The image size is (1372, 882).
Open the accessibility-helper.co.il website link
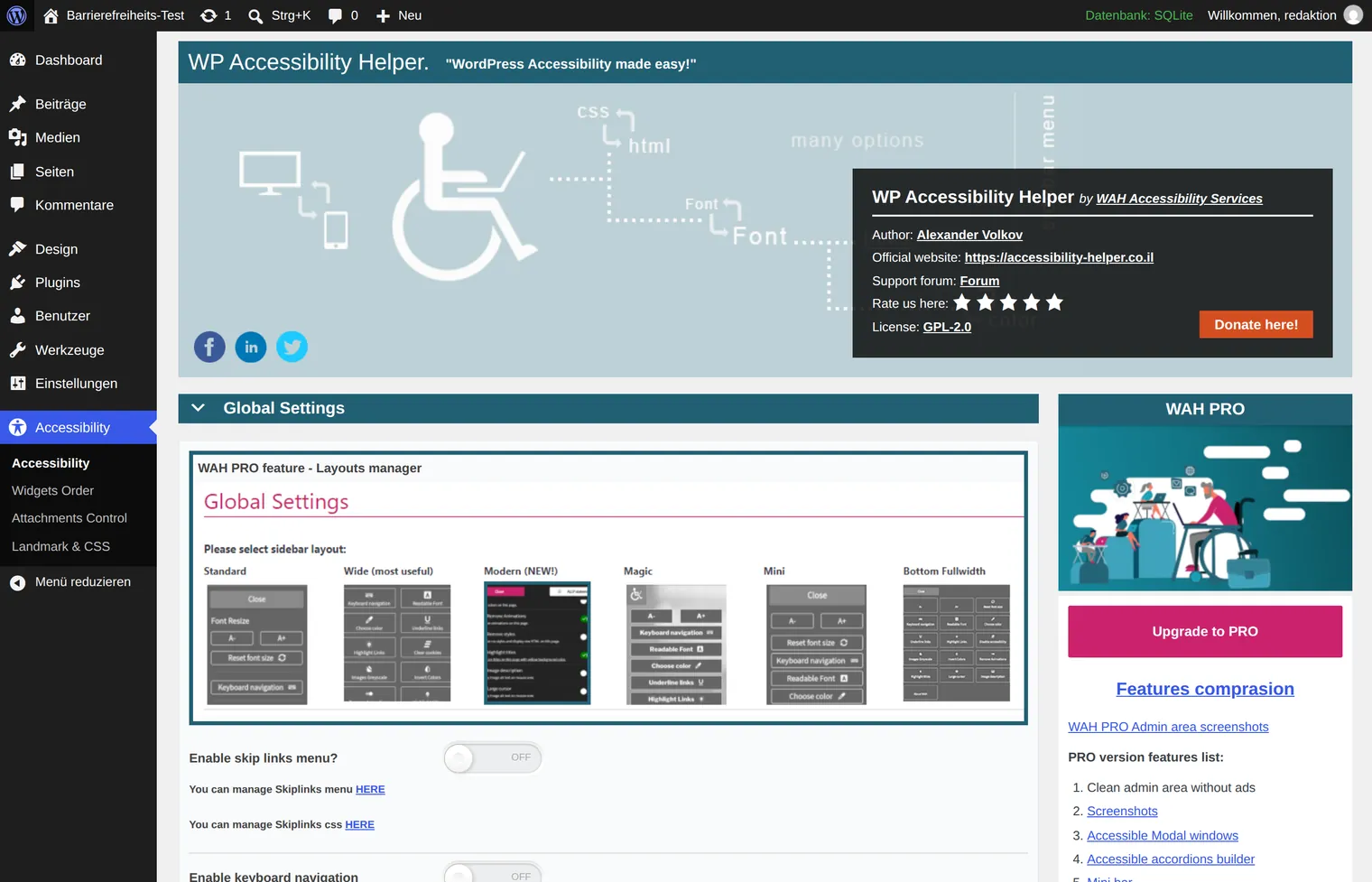click(x=1059, y=257)
